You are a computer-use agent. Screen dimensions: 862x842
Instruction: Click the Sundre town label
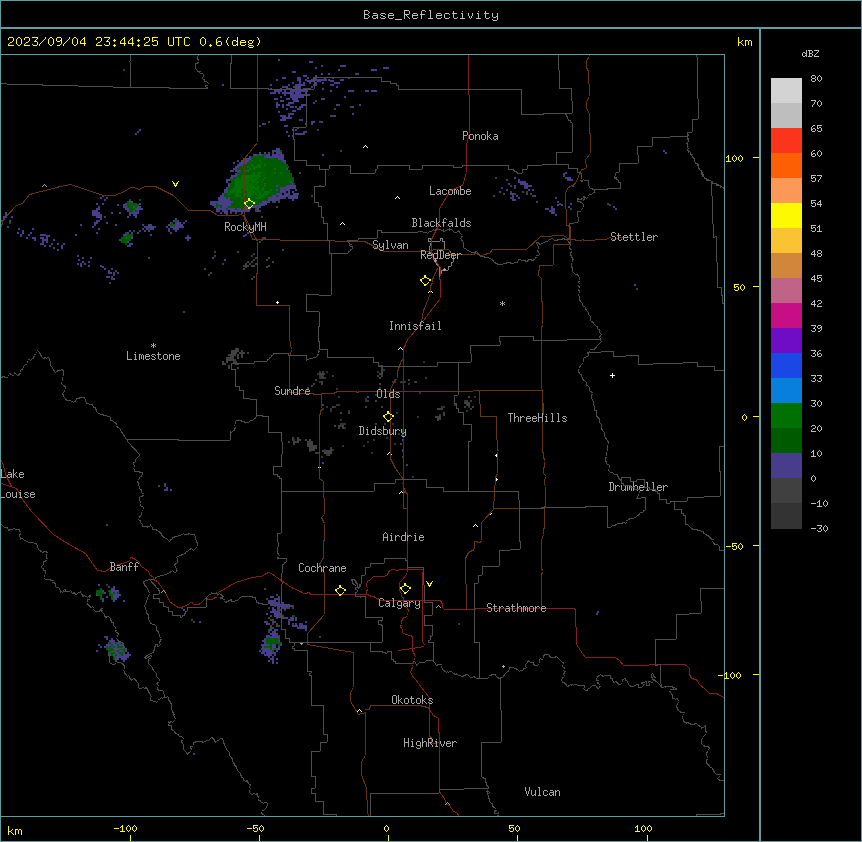(x=292, y=391)
